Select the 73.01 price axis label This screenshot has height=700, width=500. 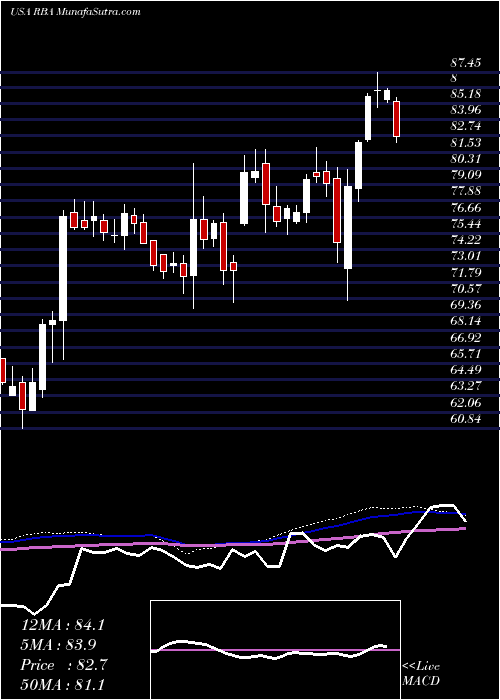pos(466,256)
